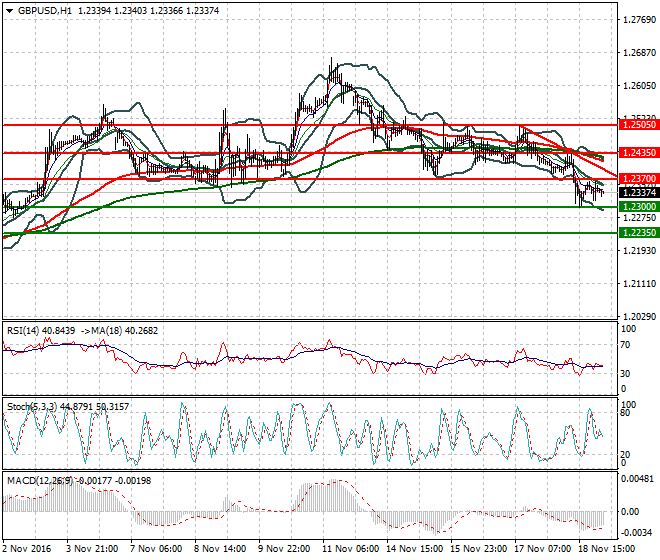This screenshot has height=560, width=660.
Task: Open the chart dropdown triangle beside GBPUSD,H1
Action: 9,11
